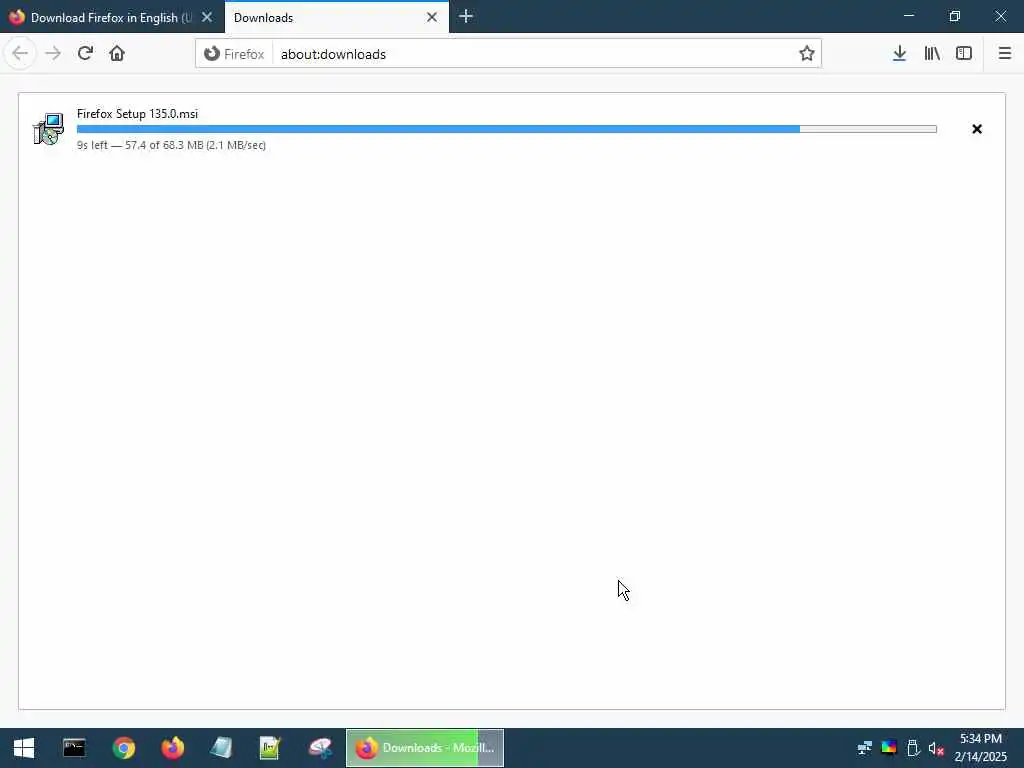Open the hamburger application menu
Viewport: 1024px width, 768px height.
[x=1004, y=54]
